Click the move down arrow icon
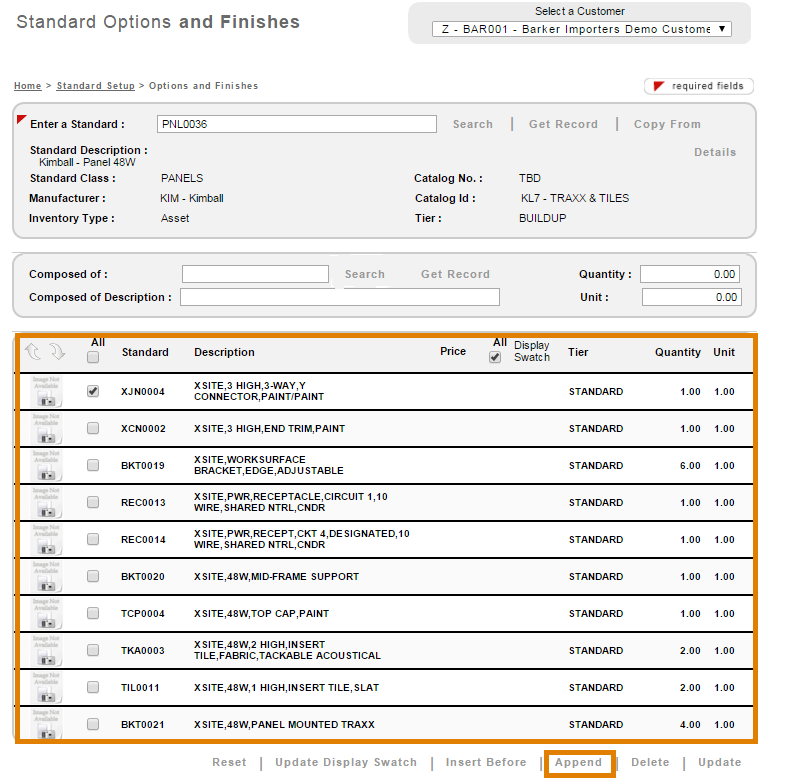The image size is (788, 783). pyautogui.click(x=57, y=352)
